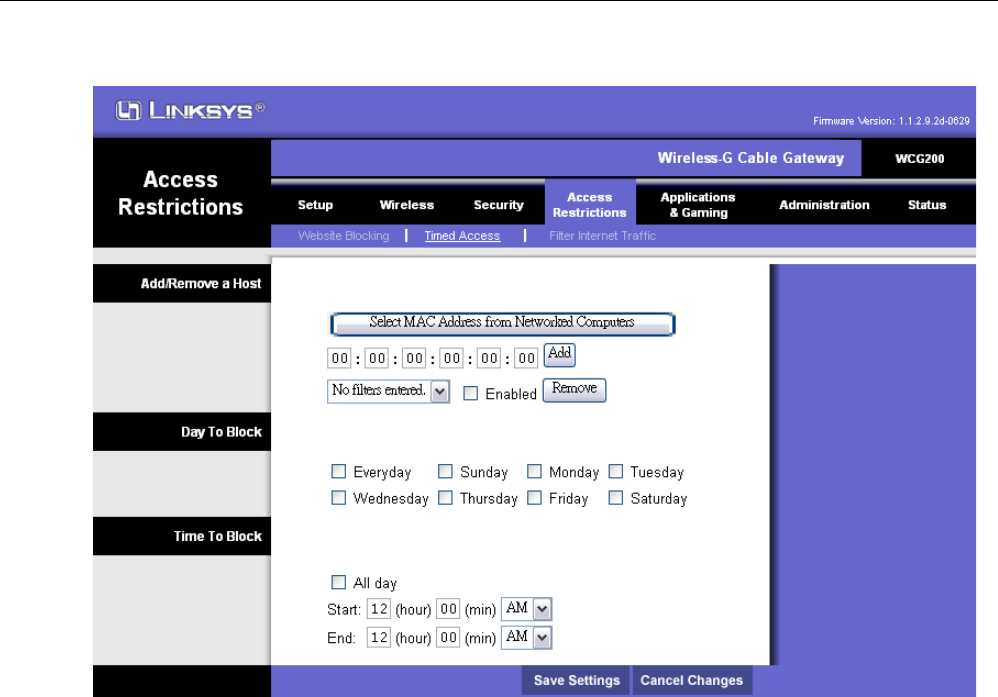Screen dimensions: 998x697
Task: Check the Saturday checkbox
Action: coord(615,497)
